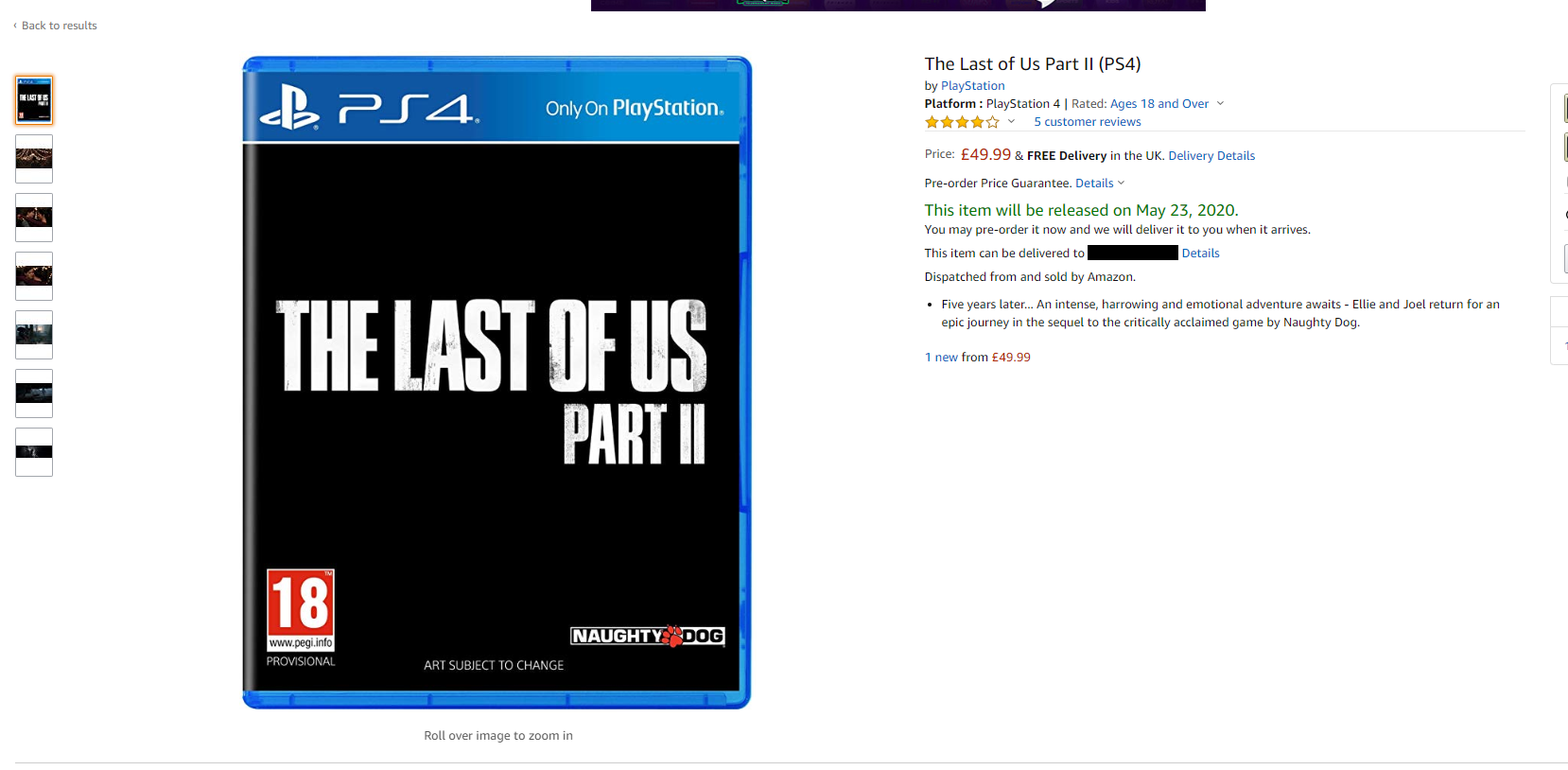
Task: Select the seventh product image thumbnail
Action: click(x=34, y=452)
